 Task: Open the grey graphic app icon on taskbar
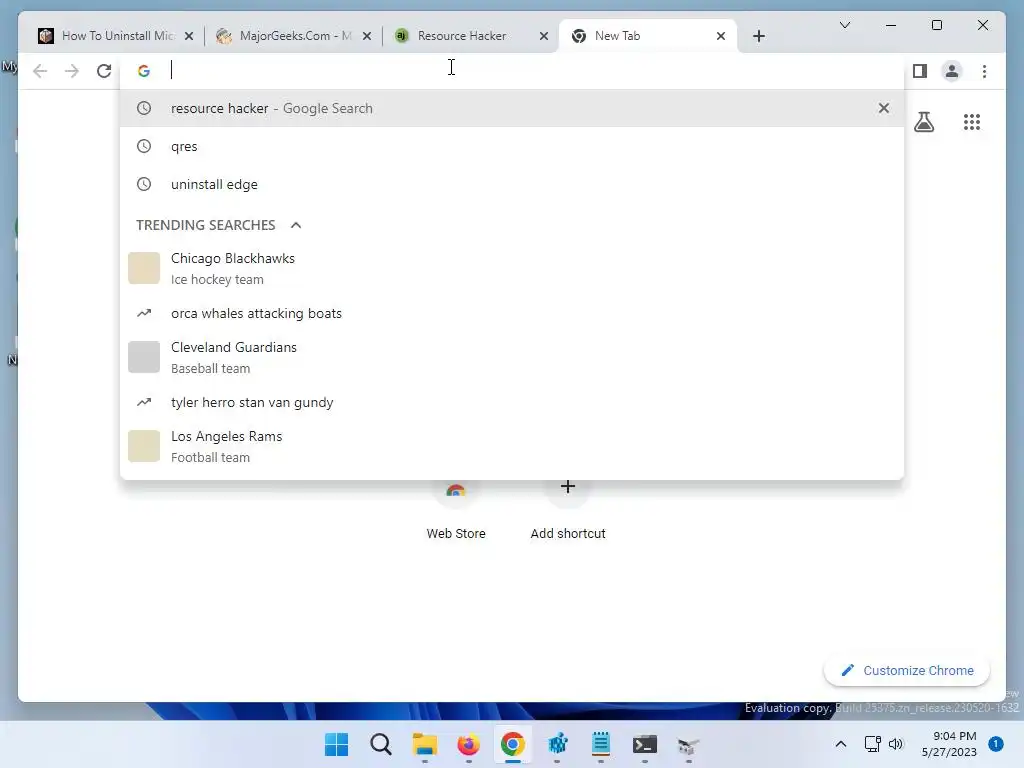coord(688,744)
